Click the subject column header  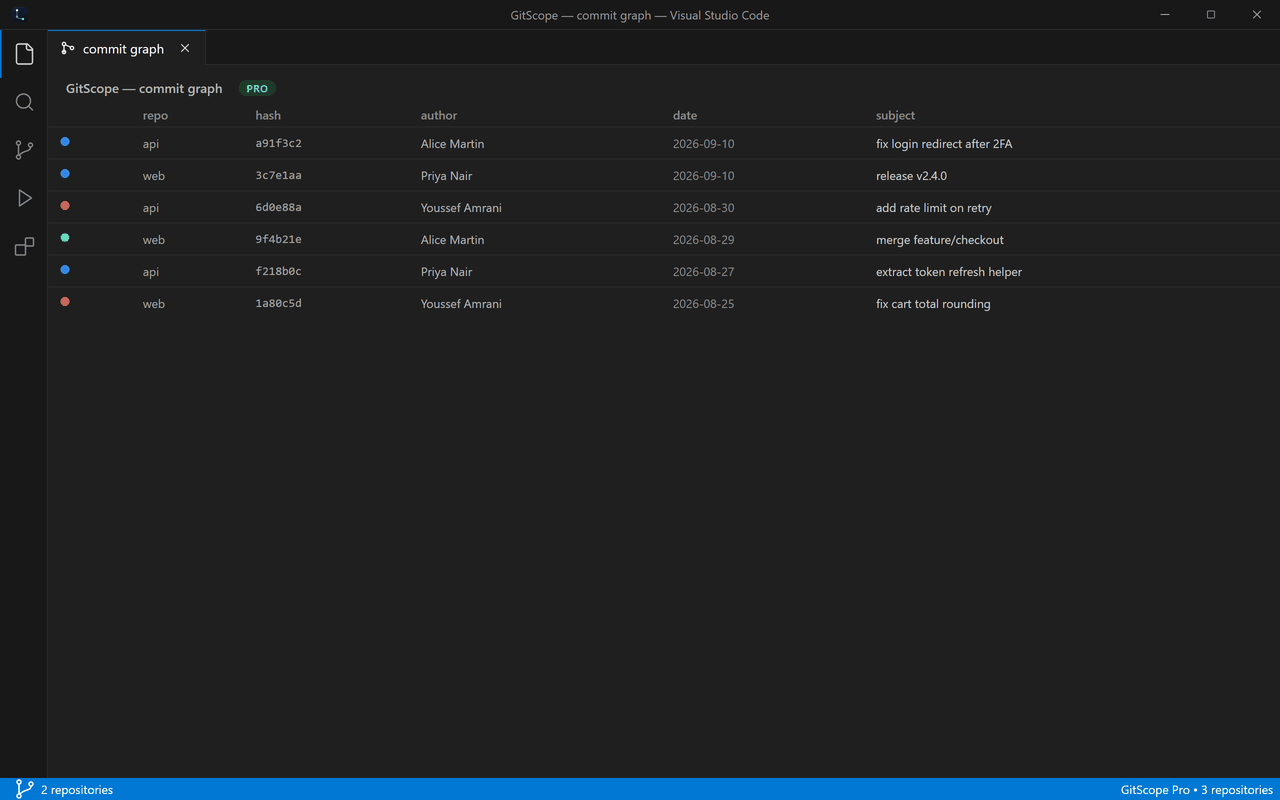pos(895,116)
